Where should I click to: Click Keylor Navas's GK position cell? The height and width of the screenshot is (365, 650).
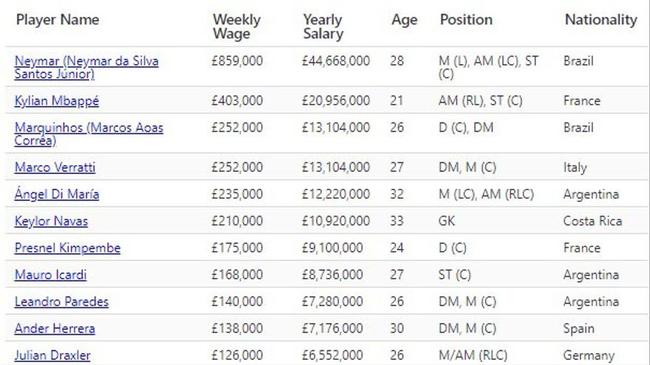(446, 221)
